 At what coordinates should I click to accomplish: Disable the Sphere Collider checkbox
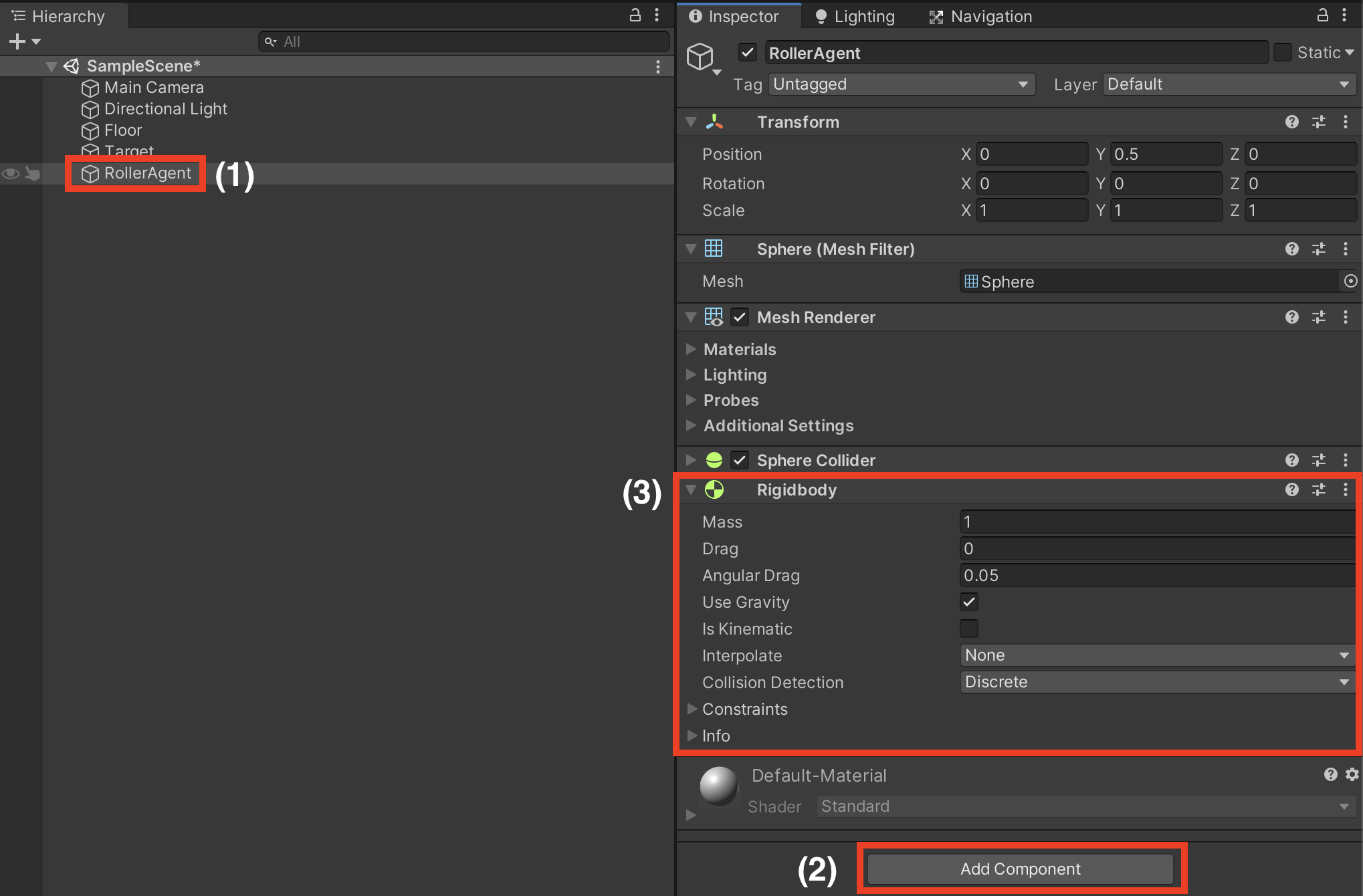pos(740,460)
